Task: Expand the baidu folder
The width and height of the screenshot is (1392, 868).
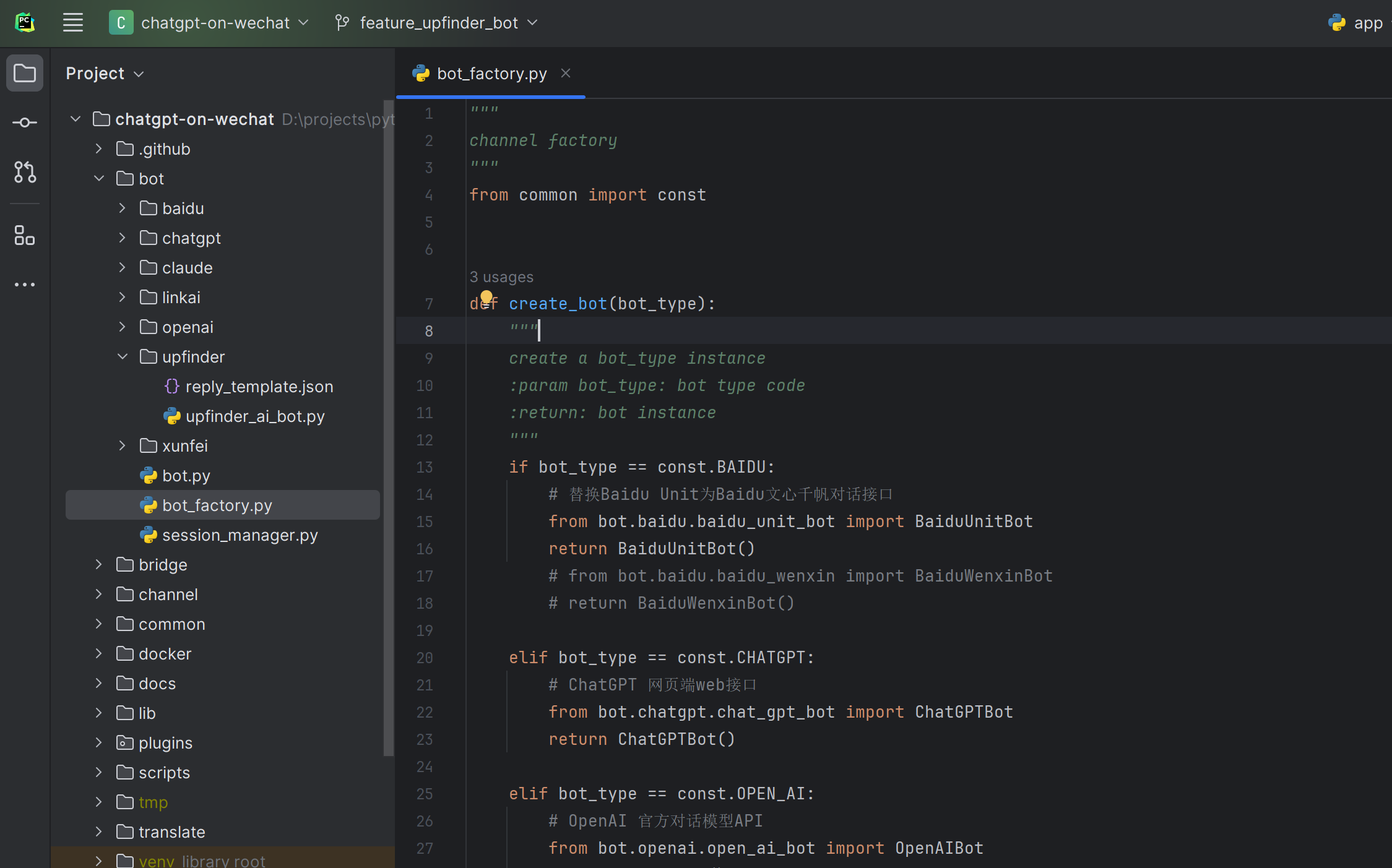Action: (123, 208)
